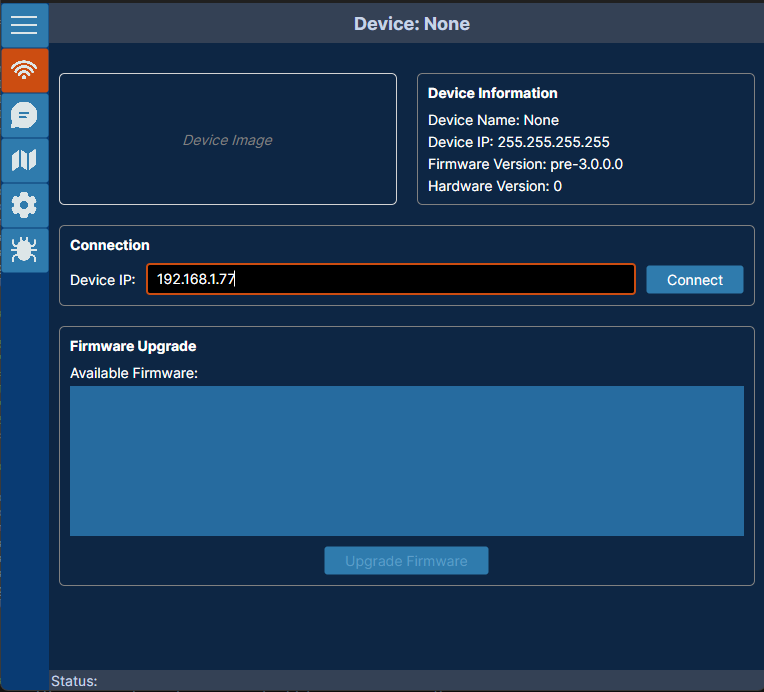Click the Device Image placeholder

228,139
